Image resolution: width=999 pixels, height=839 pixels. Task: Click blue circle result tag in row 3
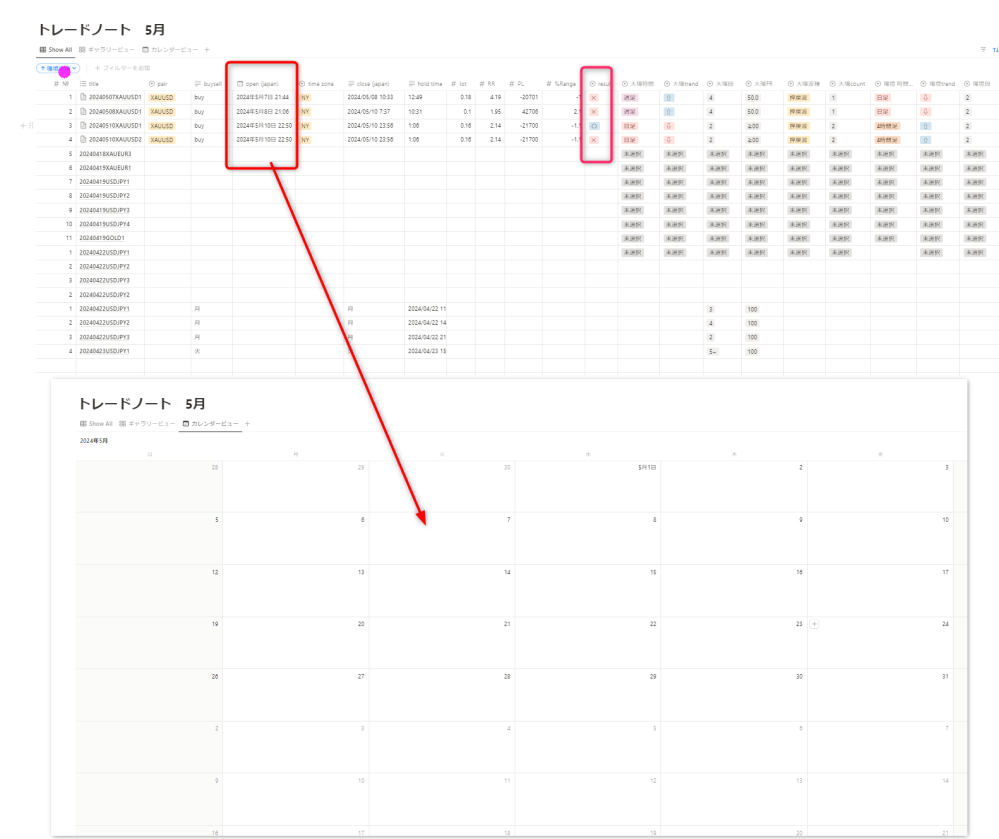click(594, 126)
